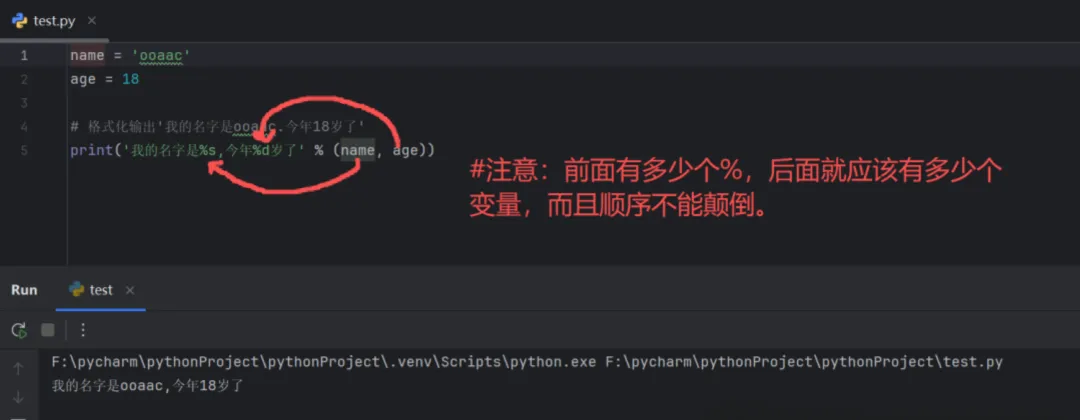Viewport: 1080px width, 420px height.
Task: Stop the running process
Action: [x=48, y=330]
